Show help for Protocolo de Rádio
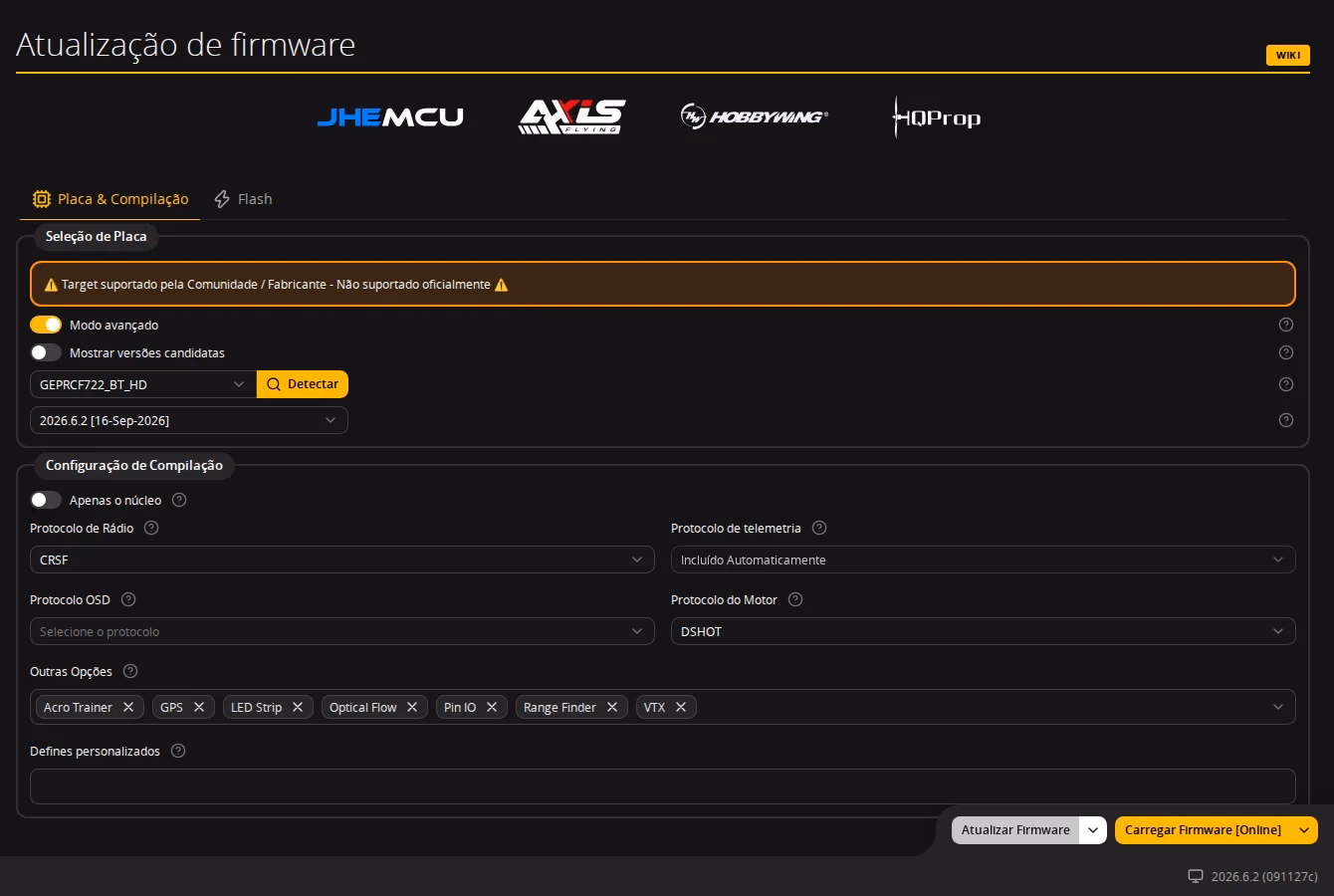The width and height of the screenshot is (1334, 896). point(151,528)
